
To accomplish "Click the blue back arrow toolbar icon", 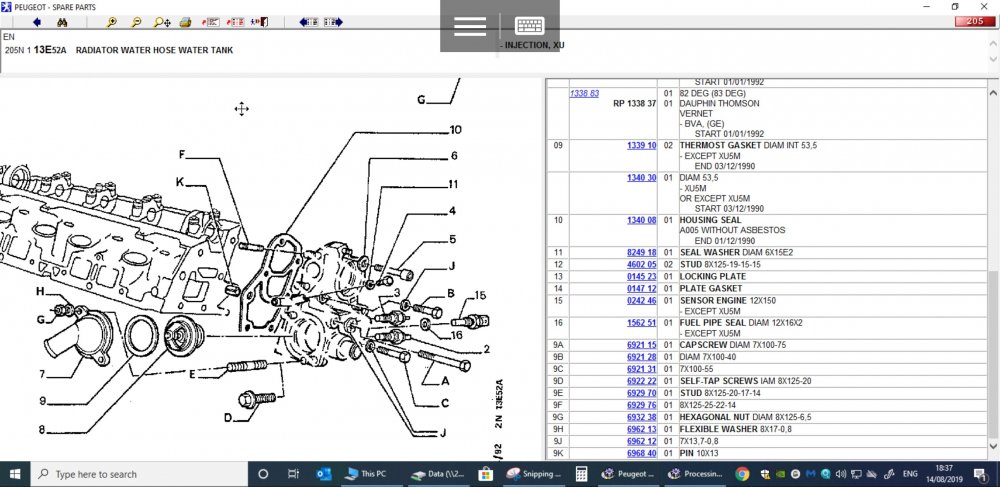I will (x=37, y=22).
